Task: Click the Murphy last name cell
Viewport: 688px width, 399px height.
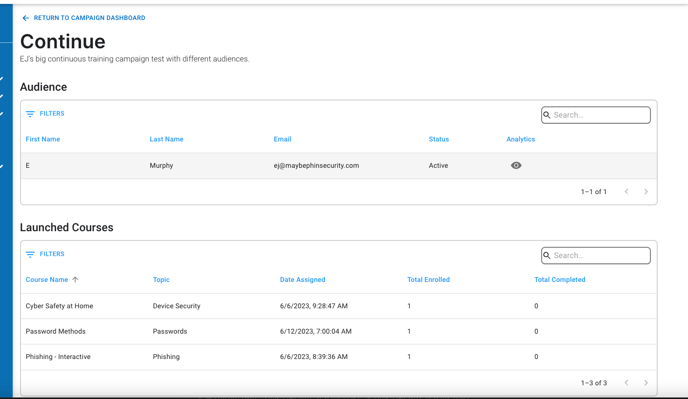Action: [161, 165]
